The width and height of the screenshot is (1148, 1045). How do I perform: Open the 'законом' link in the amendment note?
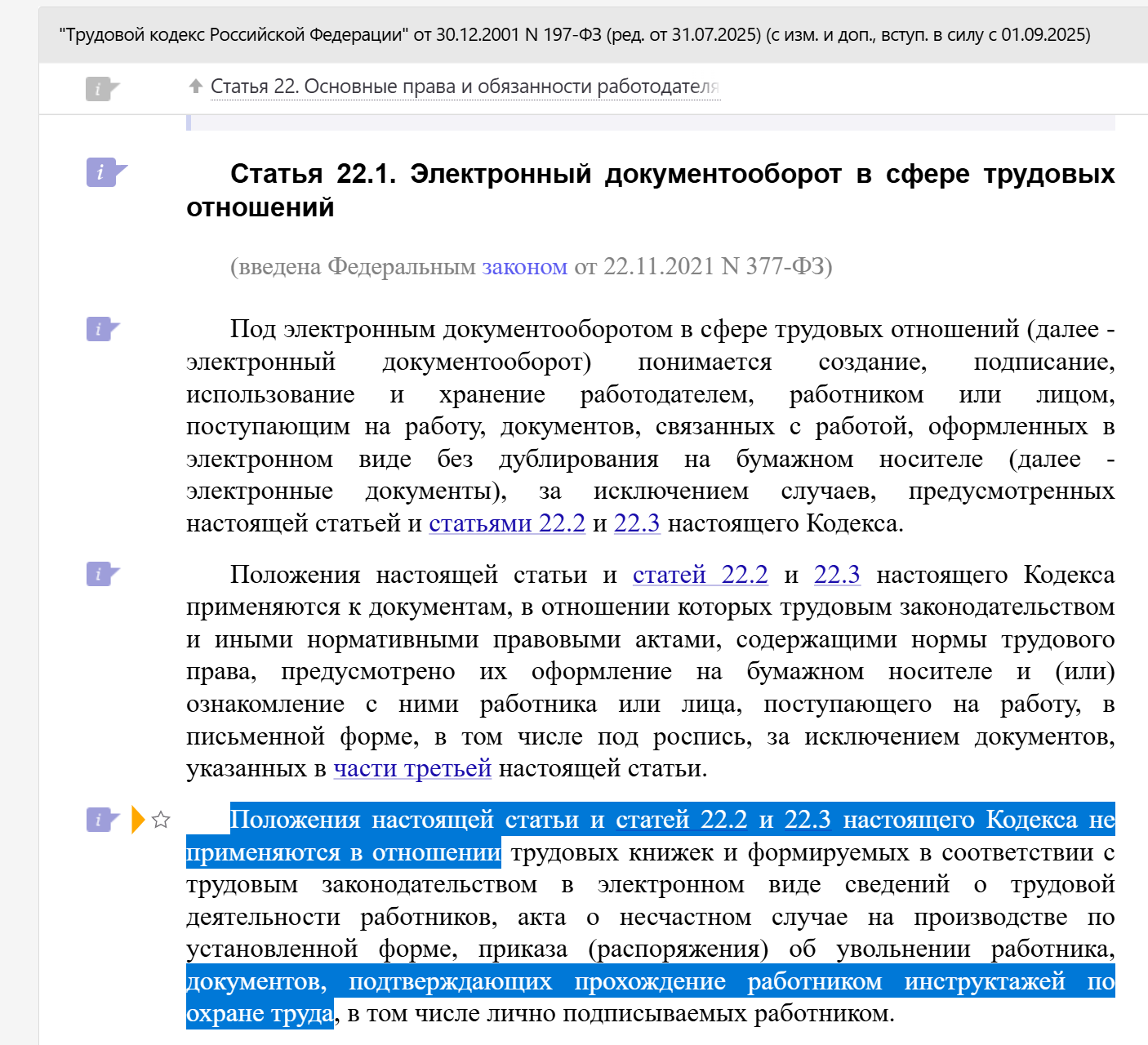[524, 267]
